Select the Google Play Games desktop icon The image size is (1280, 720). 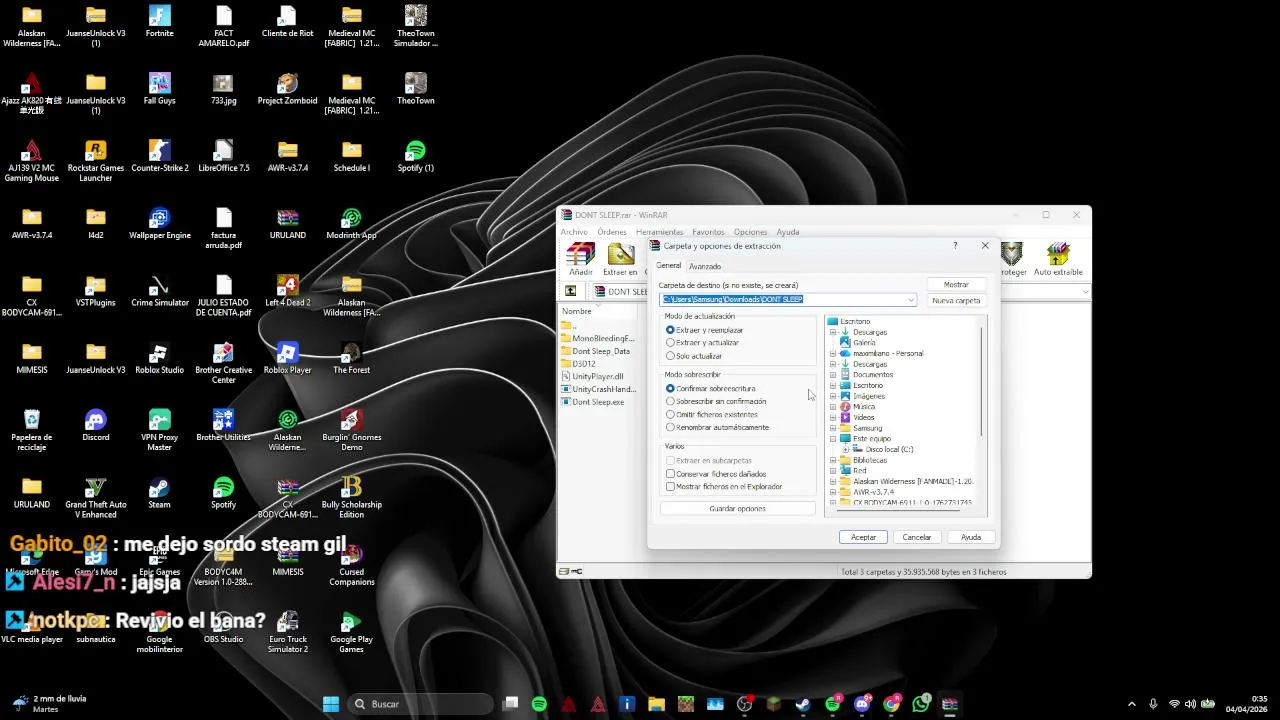(352, 632)
